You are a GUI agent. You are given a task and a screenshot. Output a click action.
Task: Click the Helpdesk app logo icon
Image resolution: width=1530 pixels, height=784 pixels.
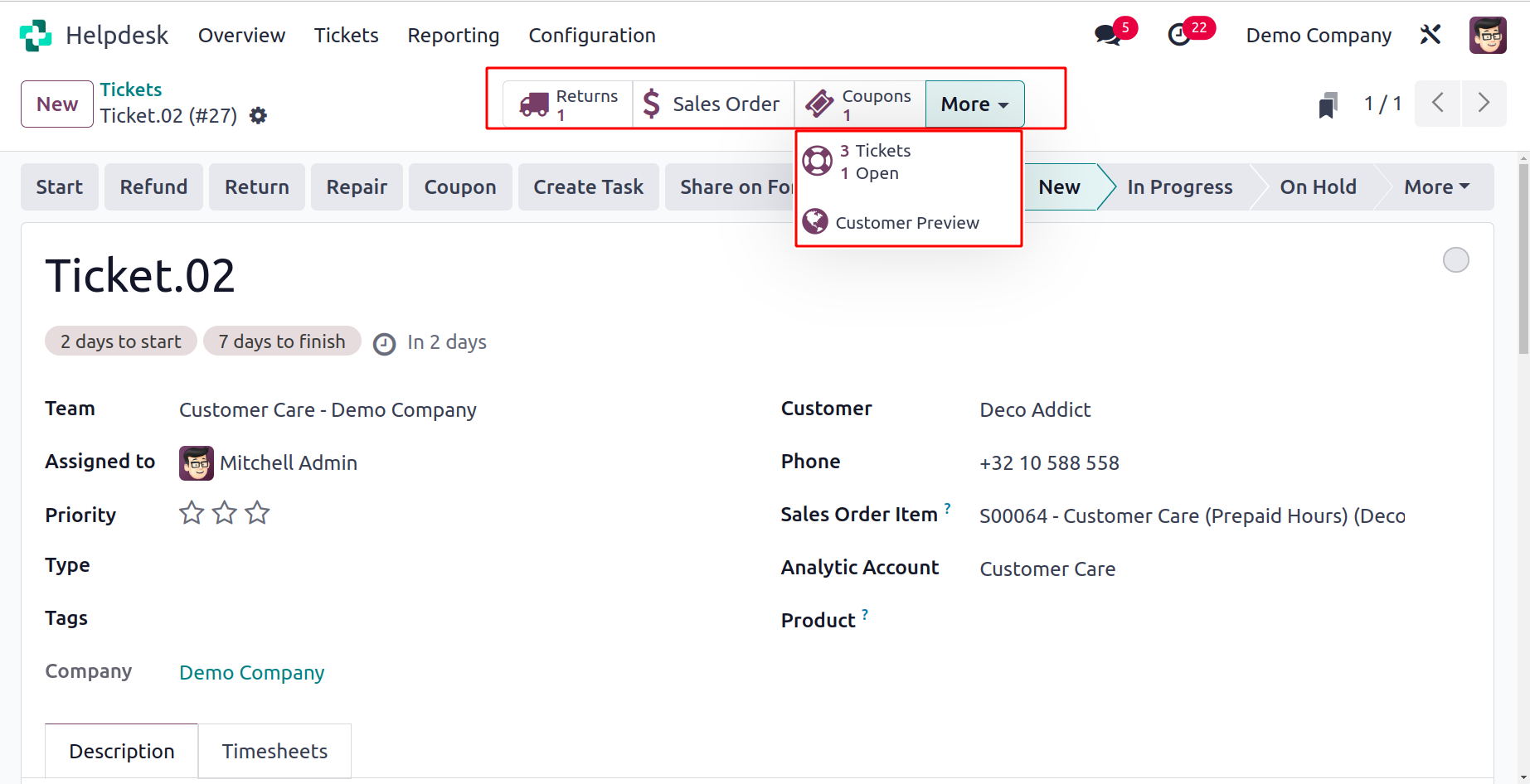pyautogui.click(x=36, y=36)
